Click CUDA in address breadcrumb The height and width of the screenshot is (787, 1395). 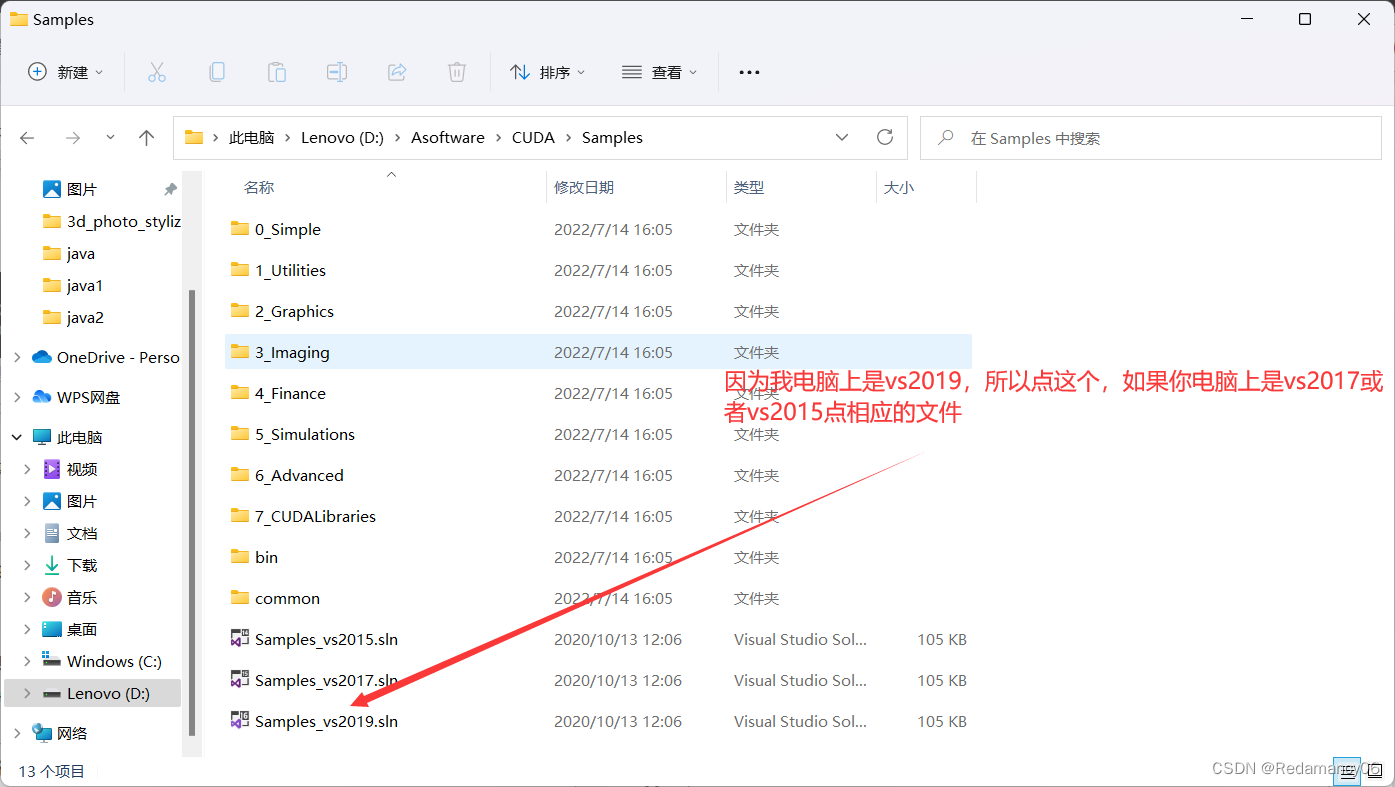(533, 138)
